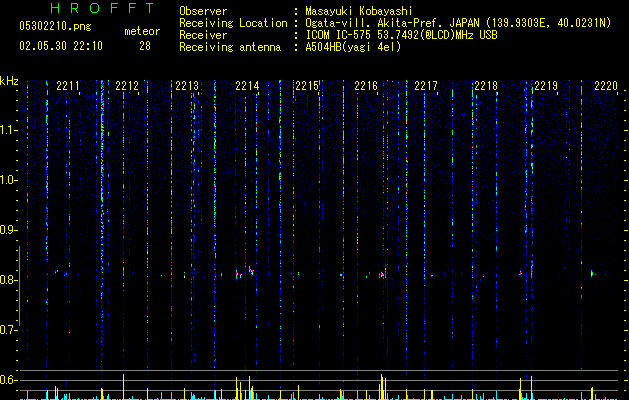The image size is (629, 400).
Task: Click the HROFFT title text
Action: [103, 8]
